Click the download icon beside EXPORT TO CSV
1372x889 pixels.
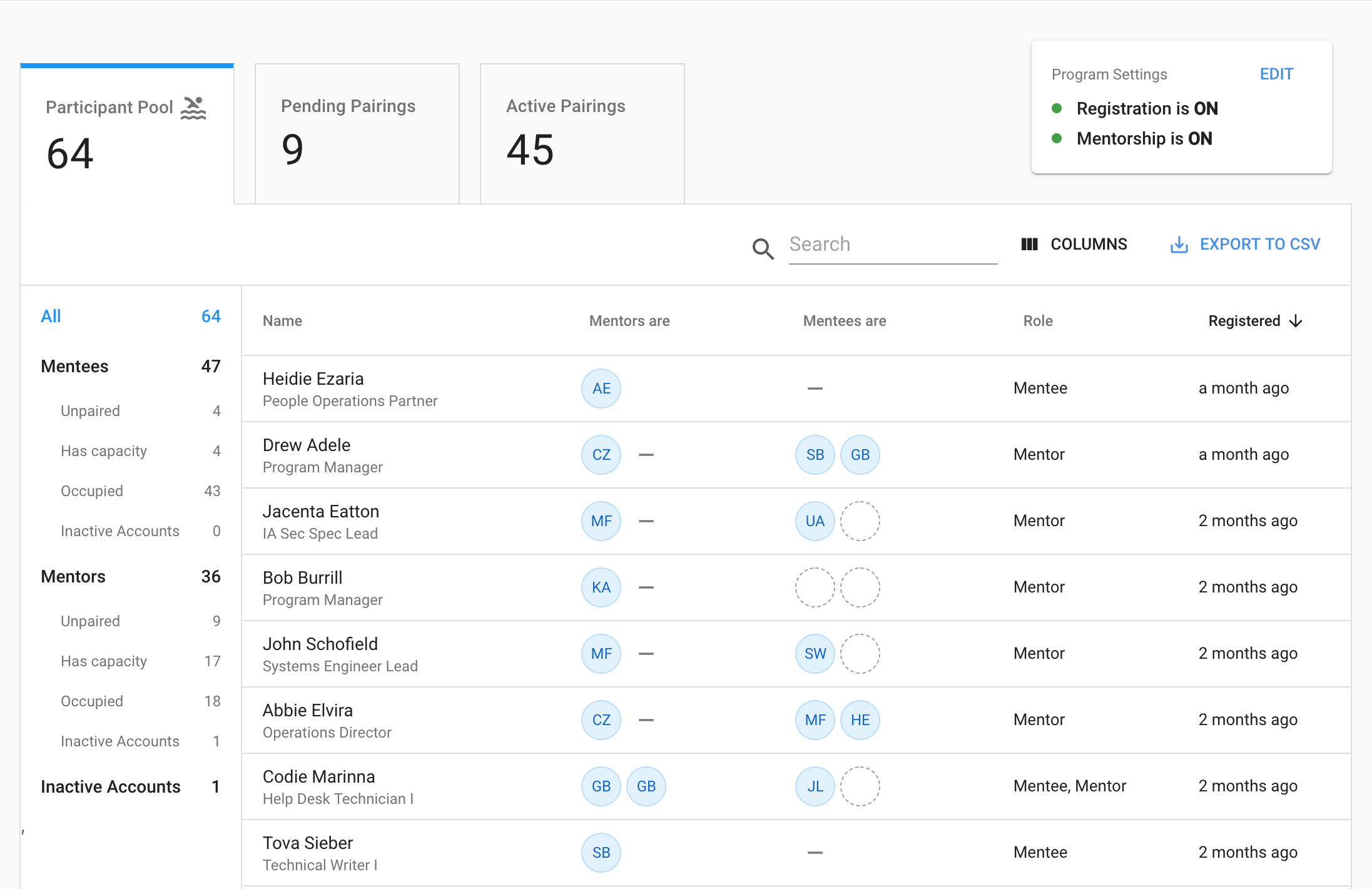[x=1179, y=245]
